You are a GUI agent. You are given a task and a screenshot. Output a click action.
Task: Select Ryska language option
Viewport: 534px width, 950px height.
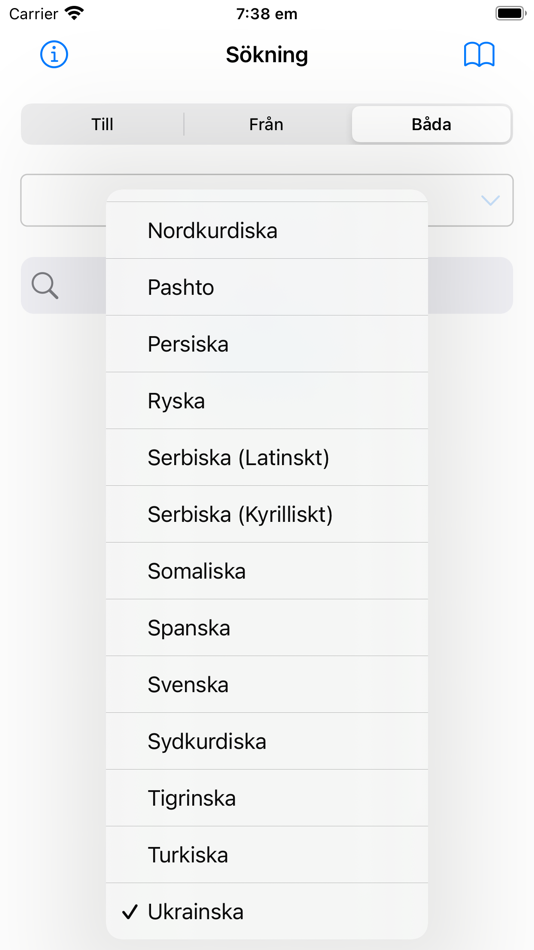267,401
